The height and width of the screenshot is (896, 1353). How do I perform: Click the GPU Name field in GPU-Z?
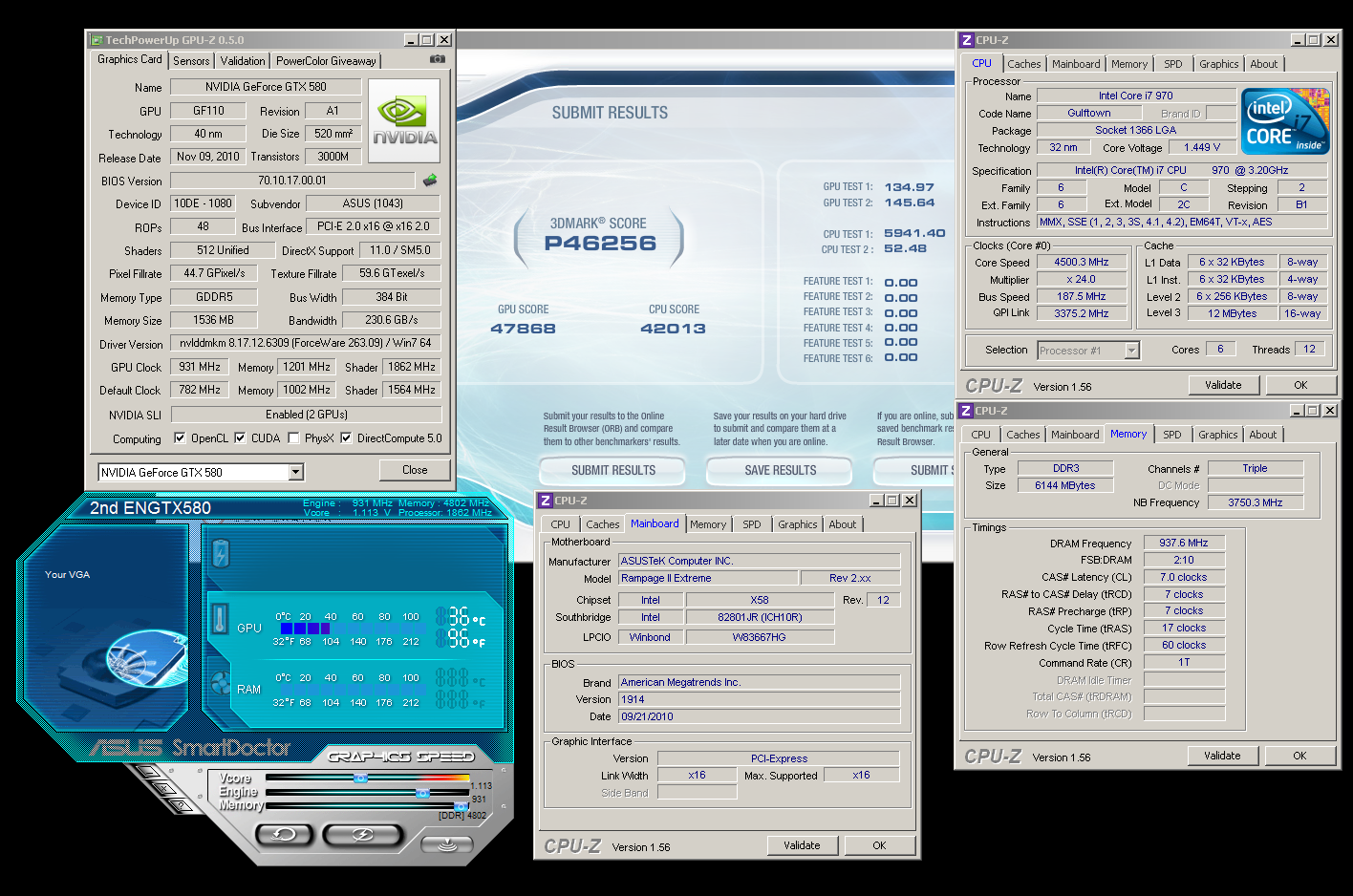[x=266, y=87]
